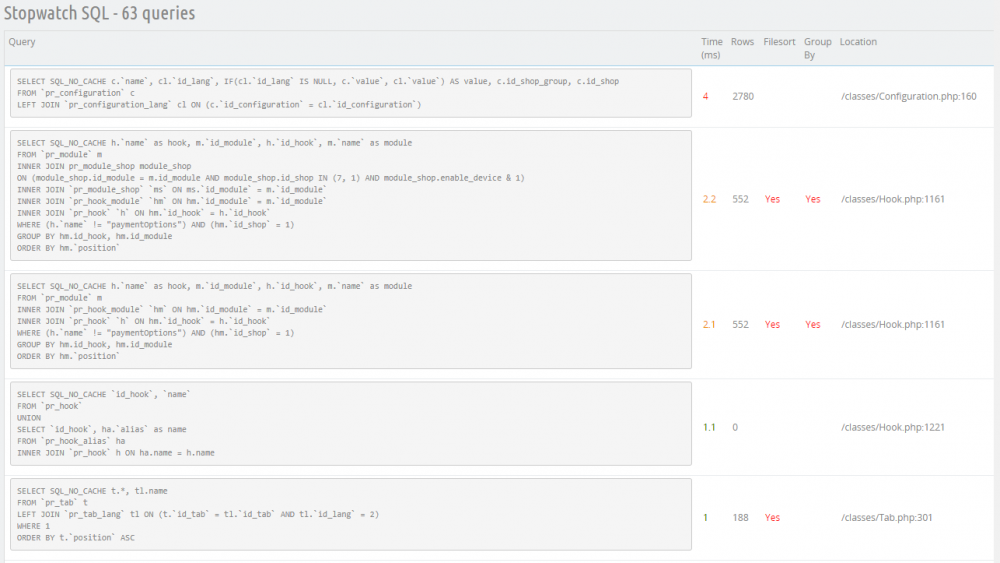Viewport: 1000px width, 563px height.
Task: Open the /classes/Hook.php:1221 location
Action: tap(892, 427)
